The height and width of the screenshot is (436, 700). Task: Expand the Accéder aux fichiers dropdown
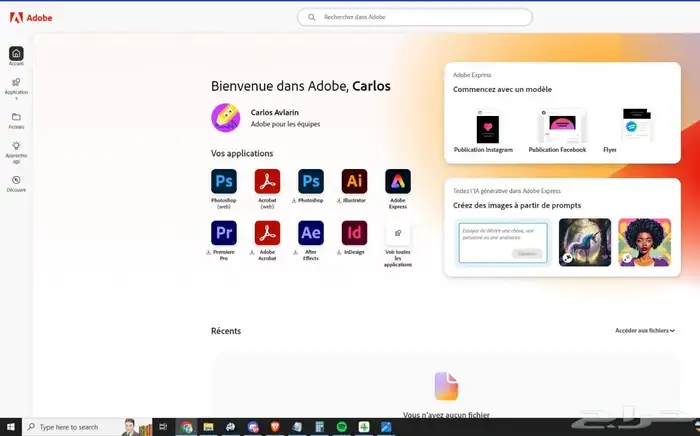645,331
